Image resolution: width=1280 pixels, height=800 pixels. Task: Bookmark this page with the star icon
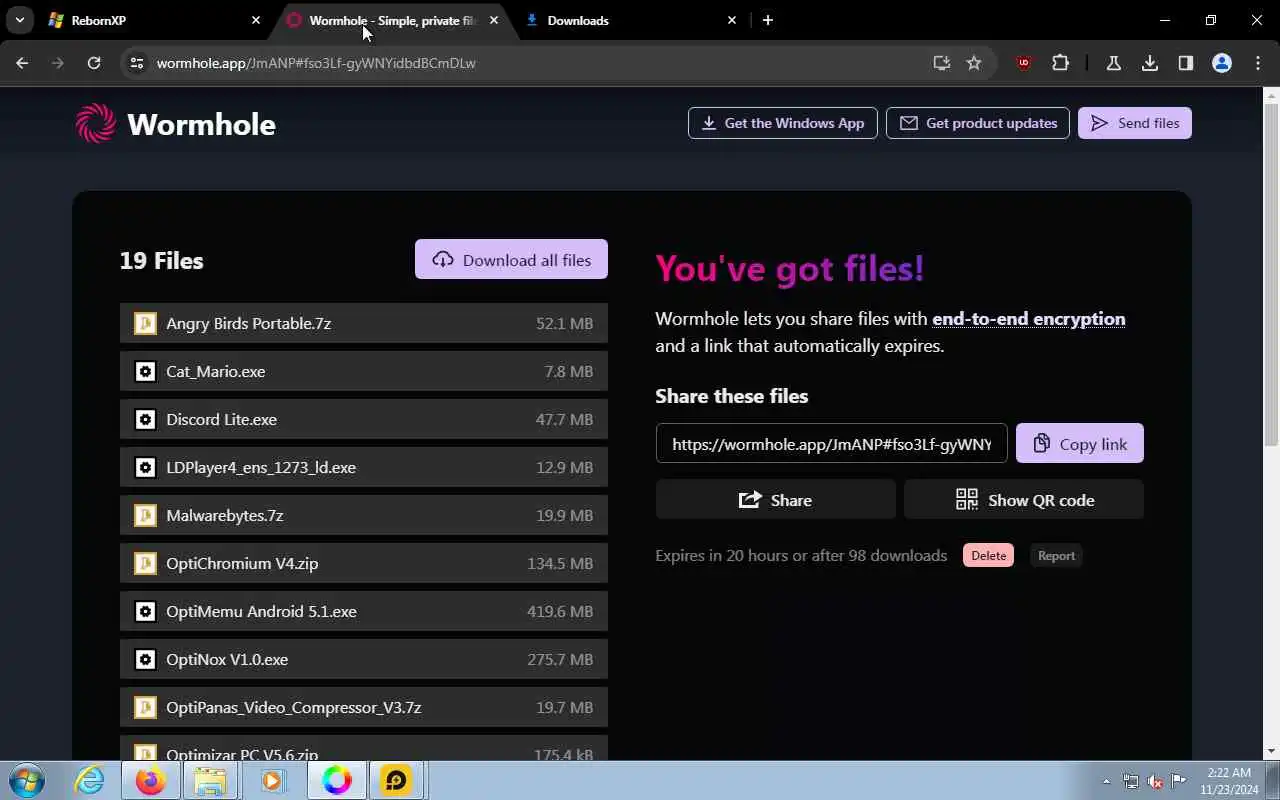click(x=974, y=63)
